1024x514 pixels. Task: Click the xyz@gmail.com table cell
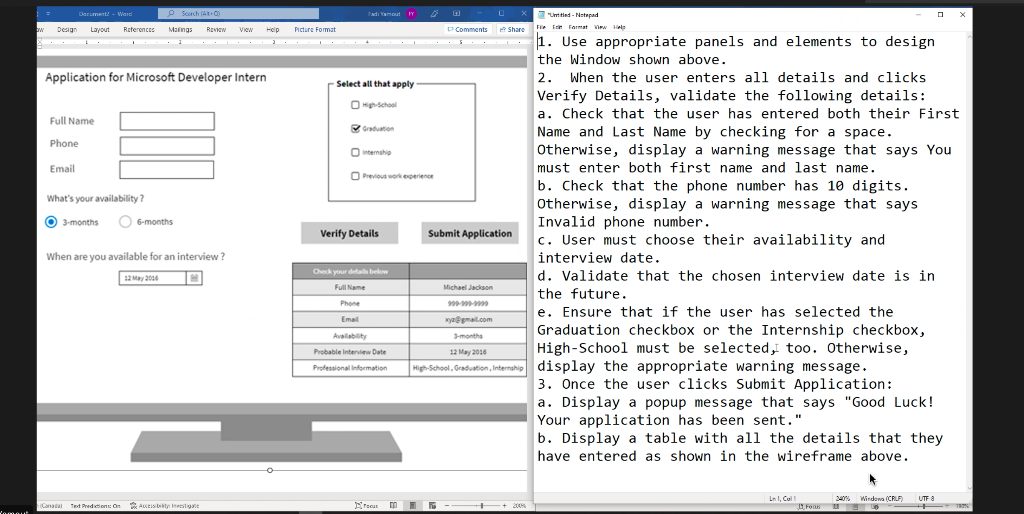click(x=468, y=319)
